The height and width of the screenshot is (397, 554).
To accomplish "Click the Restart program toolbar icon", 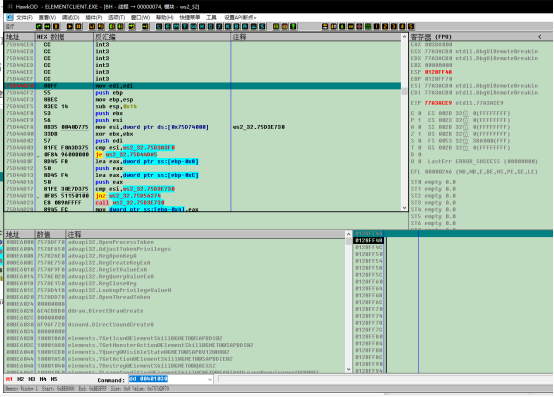I will pos(39,26).
